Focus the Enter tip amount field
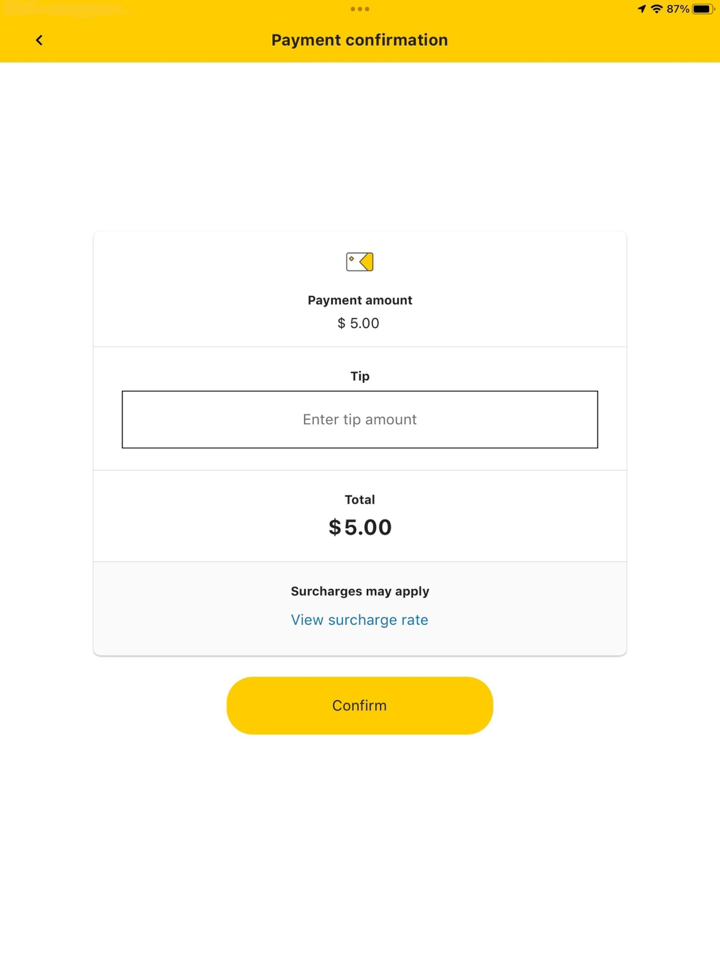Image resolution: width=720 pixels, height=960 pixels. point(360,420)
